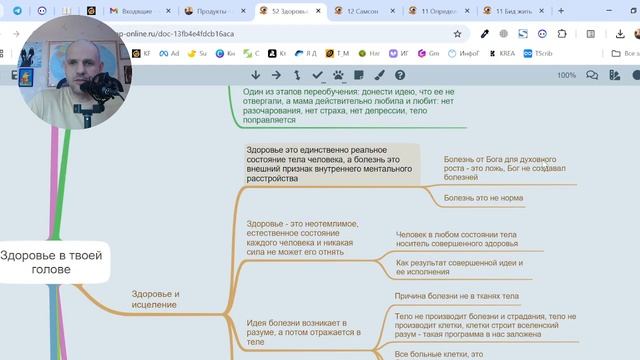Click the down arrow icon in mind map toolbar

pyautogui.click(x=256, y=75)
